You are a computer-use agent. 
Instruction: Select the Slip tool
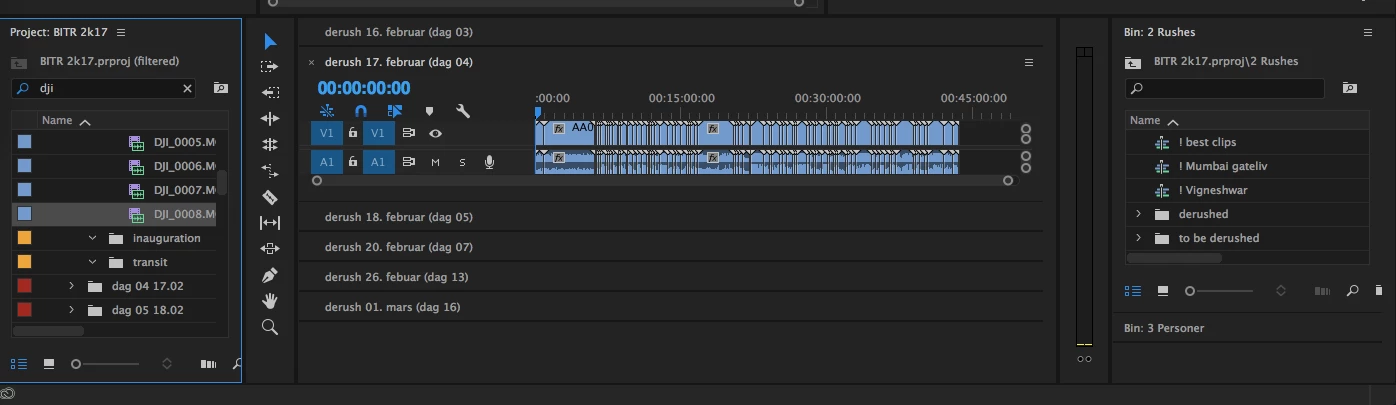tap(269, 223)
